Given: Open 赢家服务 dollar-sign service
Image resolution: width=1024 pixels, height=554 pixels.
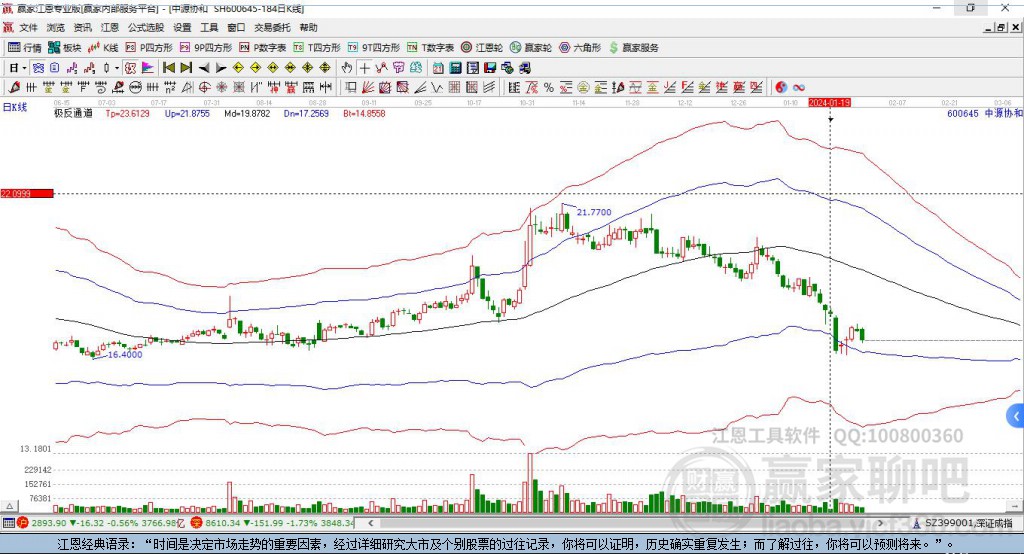Looking at the screenshot, I should (633, 48).
